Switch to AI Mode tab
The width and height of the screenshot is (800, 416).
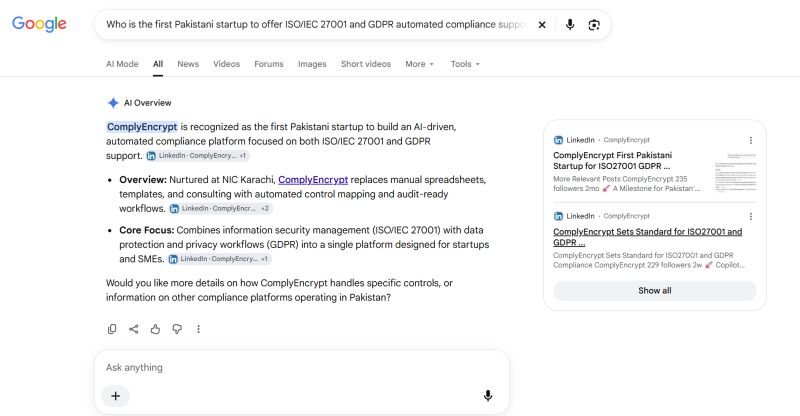[122, 64]
